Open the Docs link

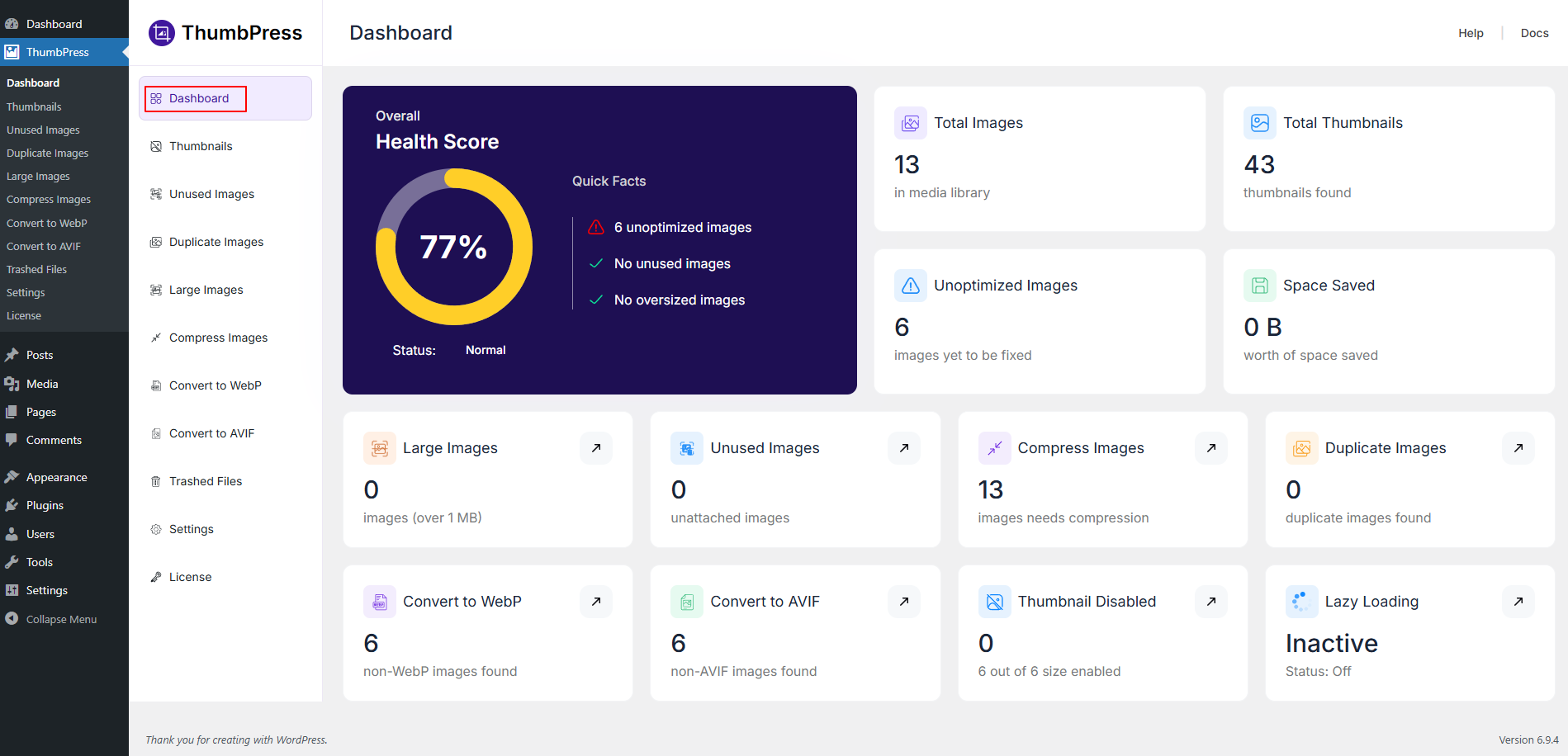[1534, 33]
